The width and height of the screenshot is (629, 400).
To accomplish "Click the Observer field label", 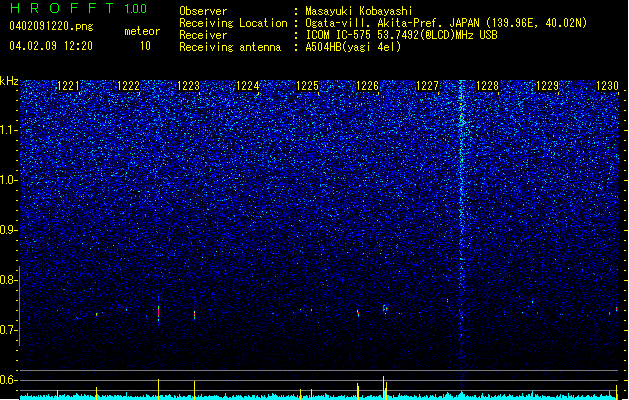I will pyautogui.click(x=203, y=11).
